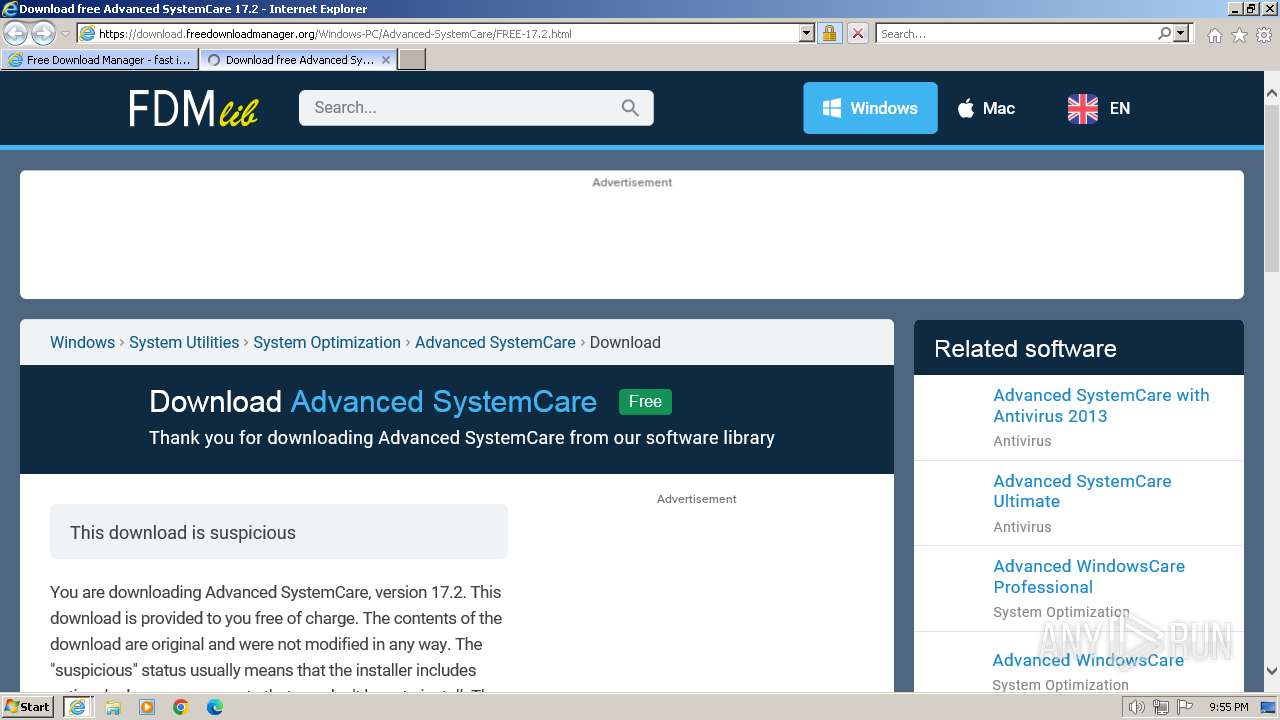Click the scrollbar down arrow
This screenshot has height=720, width=1280.
[x=1272, y=671]
